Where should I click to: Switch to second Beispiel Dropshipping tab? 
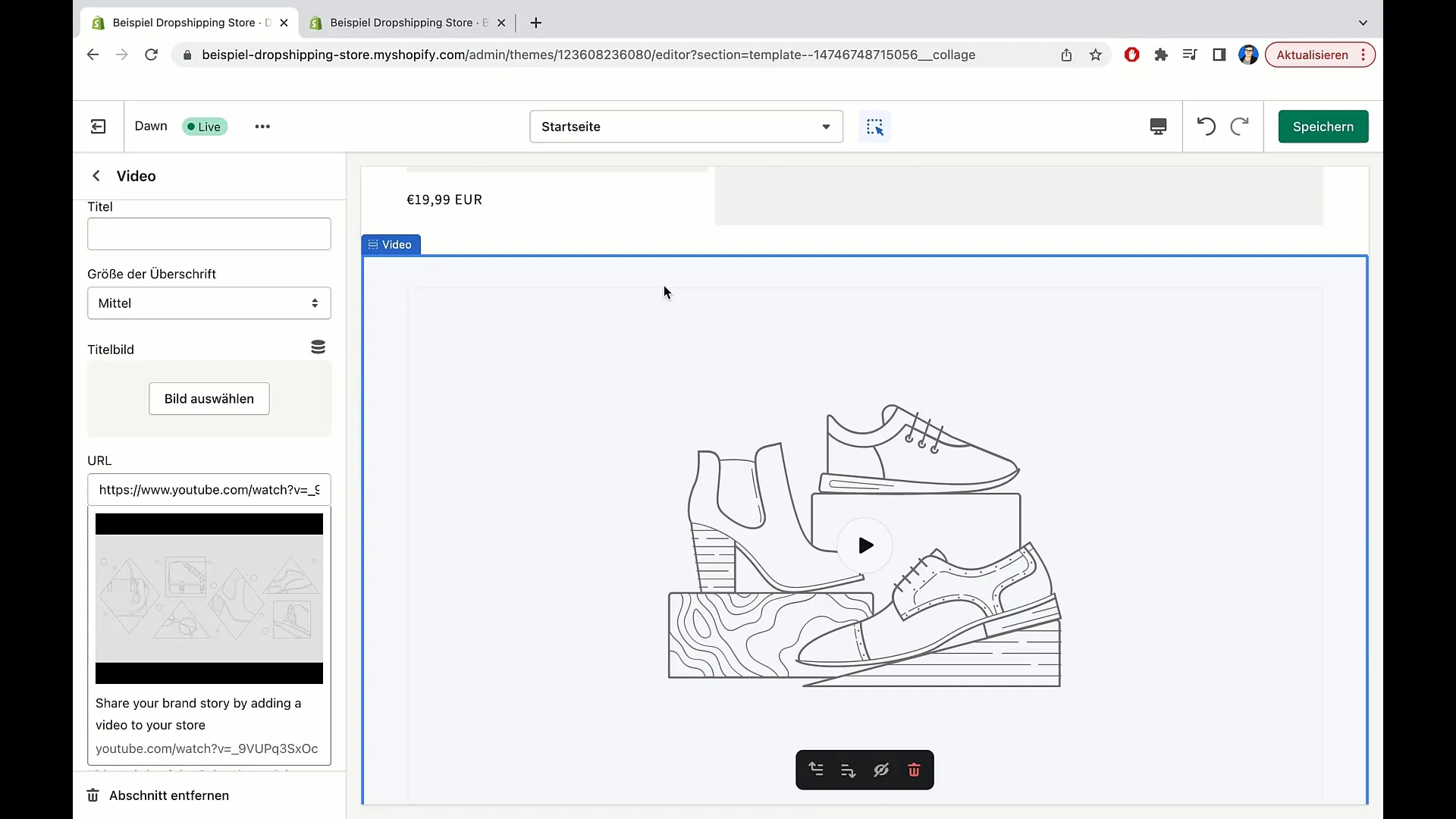[402, 23]
